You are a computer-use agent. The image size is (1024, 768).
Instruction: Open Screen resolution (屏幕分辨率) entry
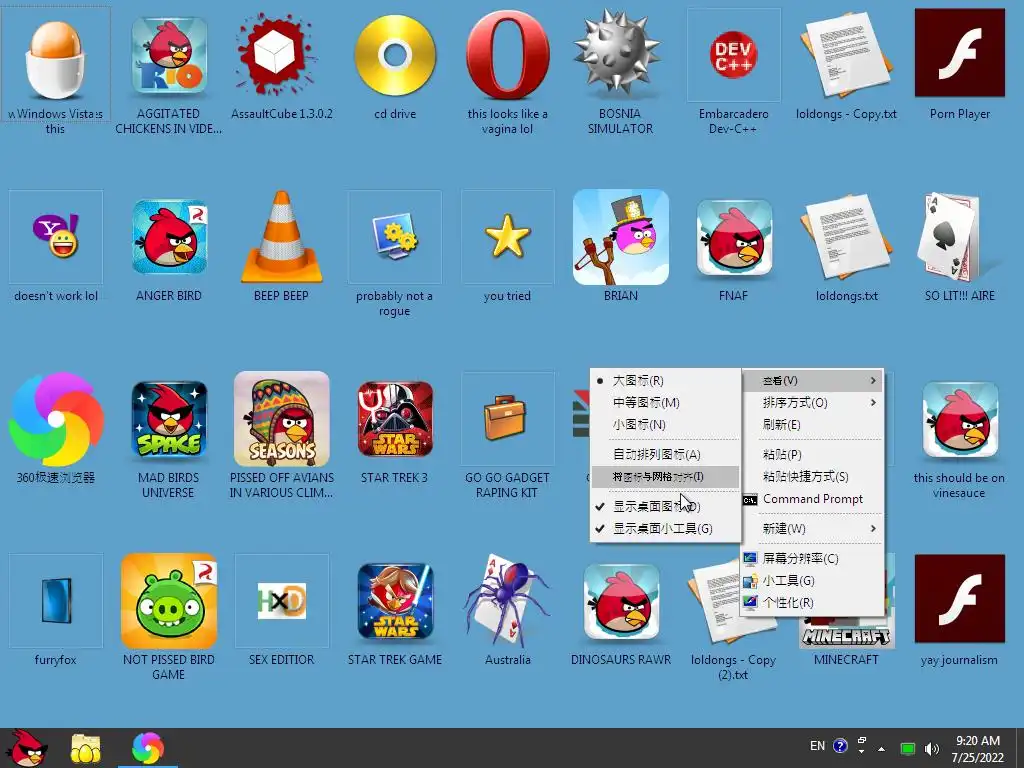point(812,558)
